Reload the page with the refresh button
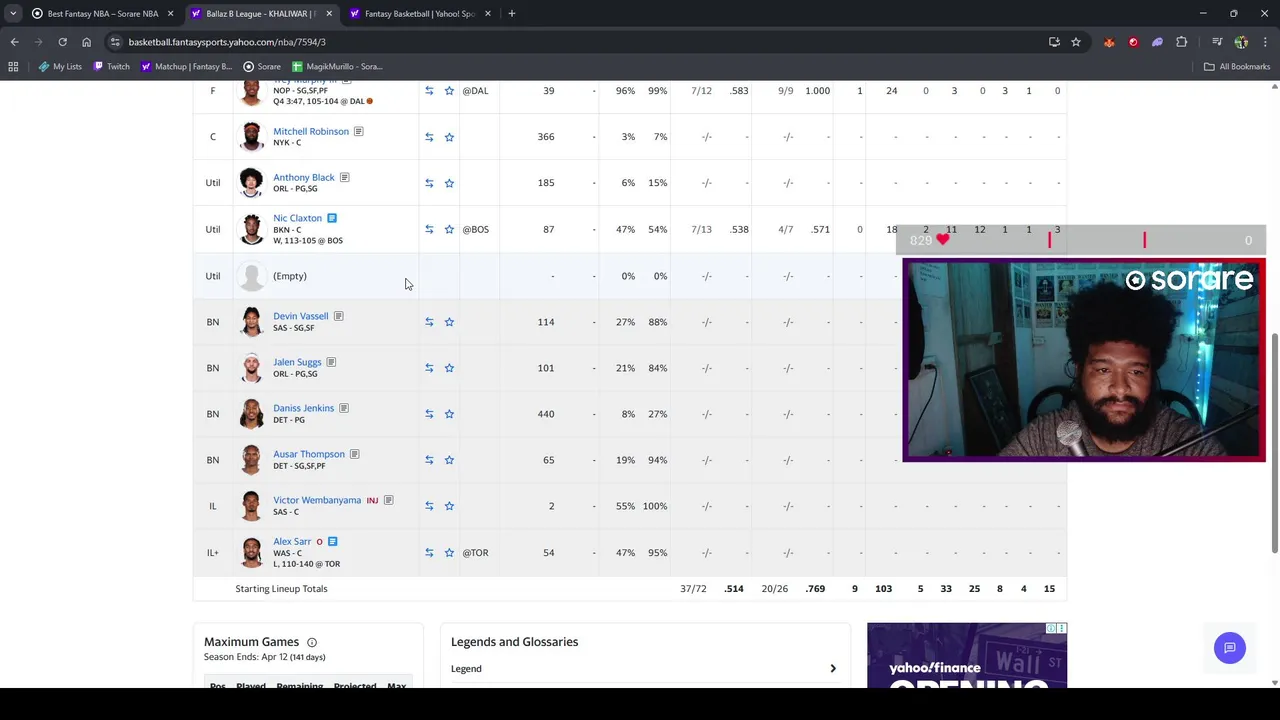The image size is (1280, 720). pos(62,42)
